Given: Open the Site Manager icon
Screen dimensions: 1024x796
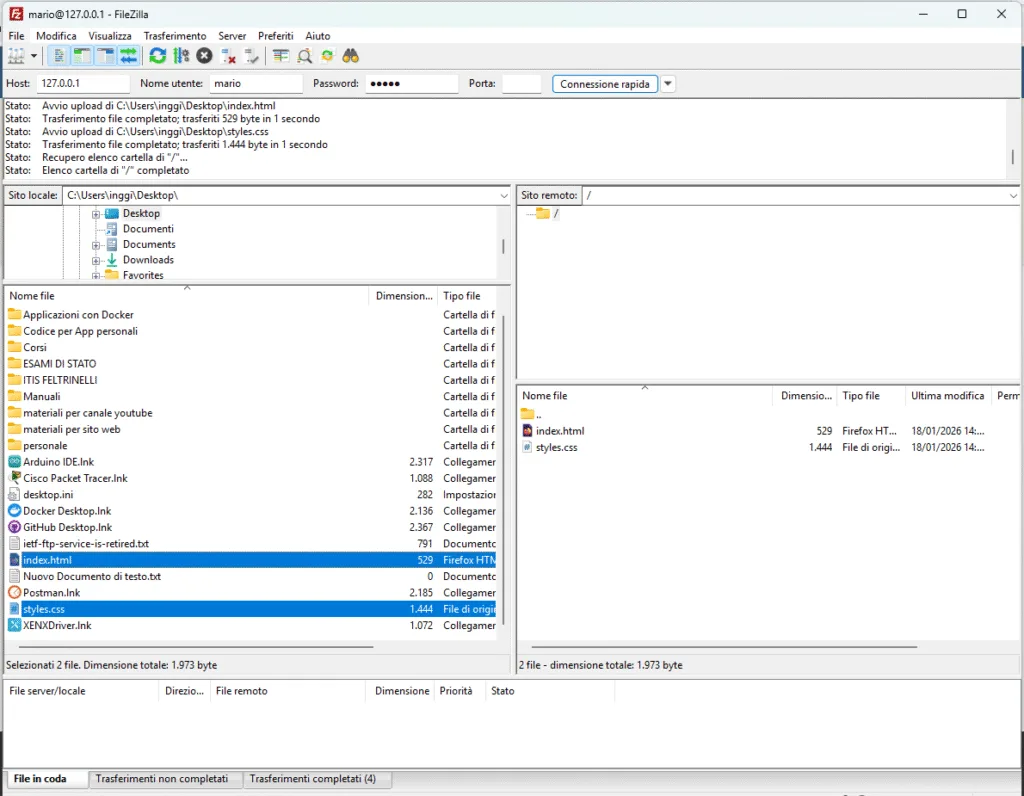Looking at the screenshot, I should pyautogui.click(x=16, y=56).
